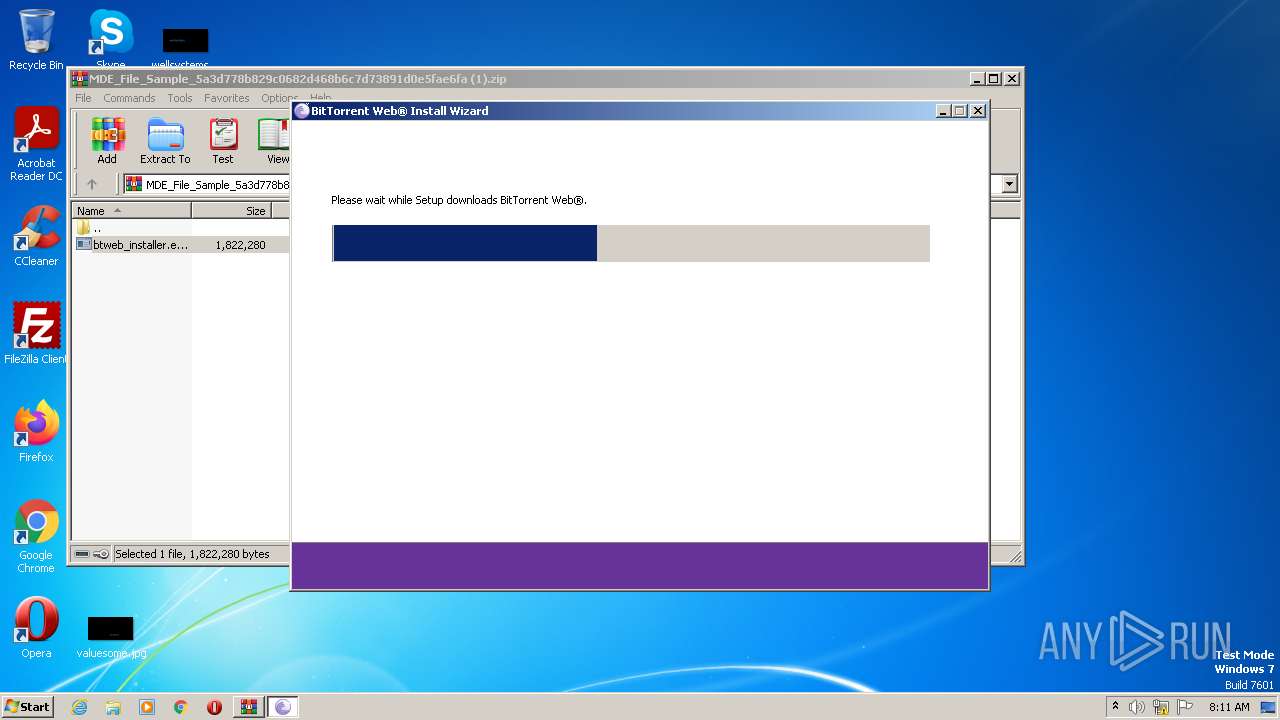Open CCleaner desktop shortcut
Viewport: 1280px width, 720px height.
(36, 236)
